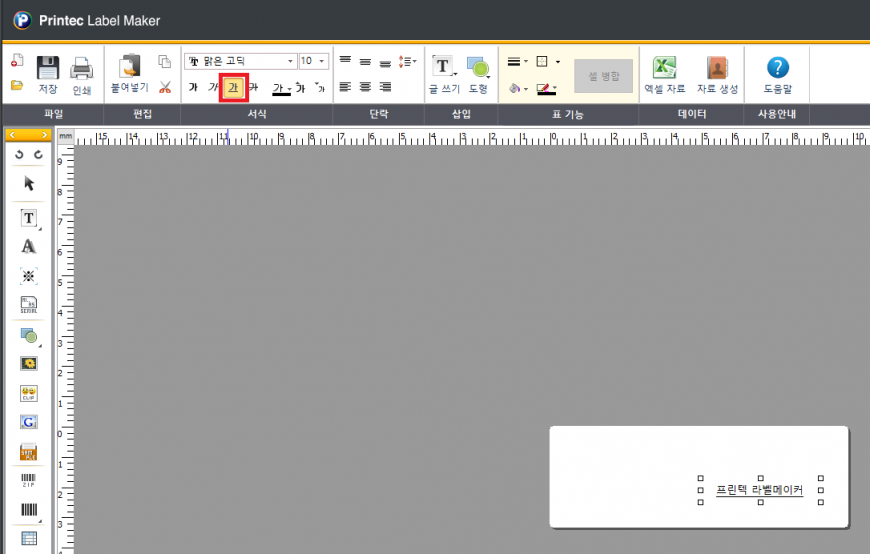This screenshot has width=870, height=554.
Task: Open the CLIP clipart tool
Action: pyautogui.click(x=29, y=394)
